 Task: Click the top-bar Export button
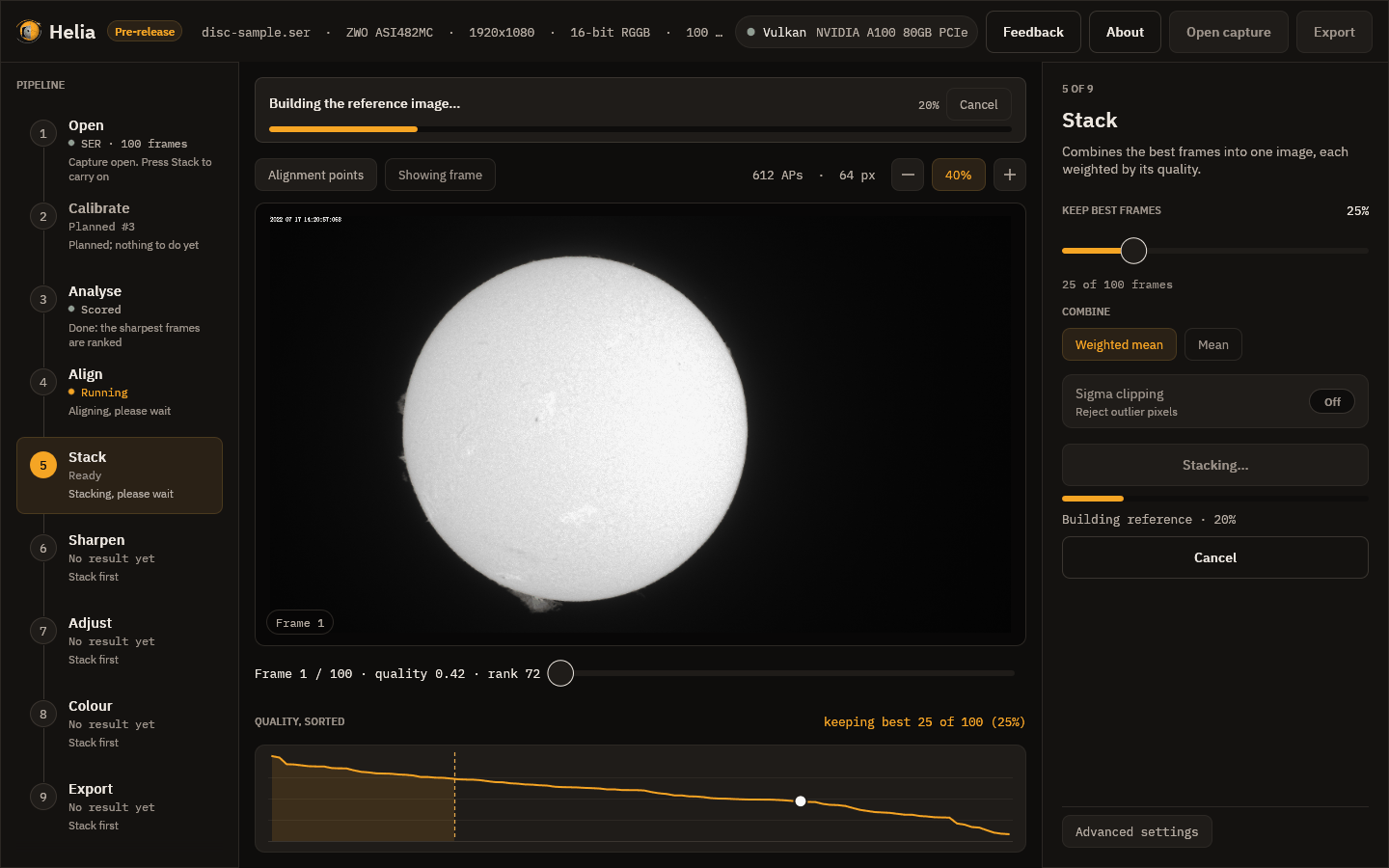coord(1334,32)
